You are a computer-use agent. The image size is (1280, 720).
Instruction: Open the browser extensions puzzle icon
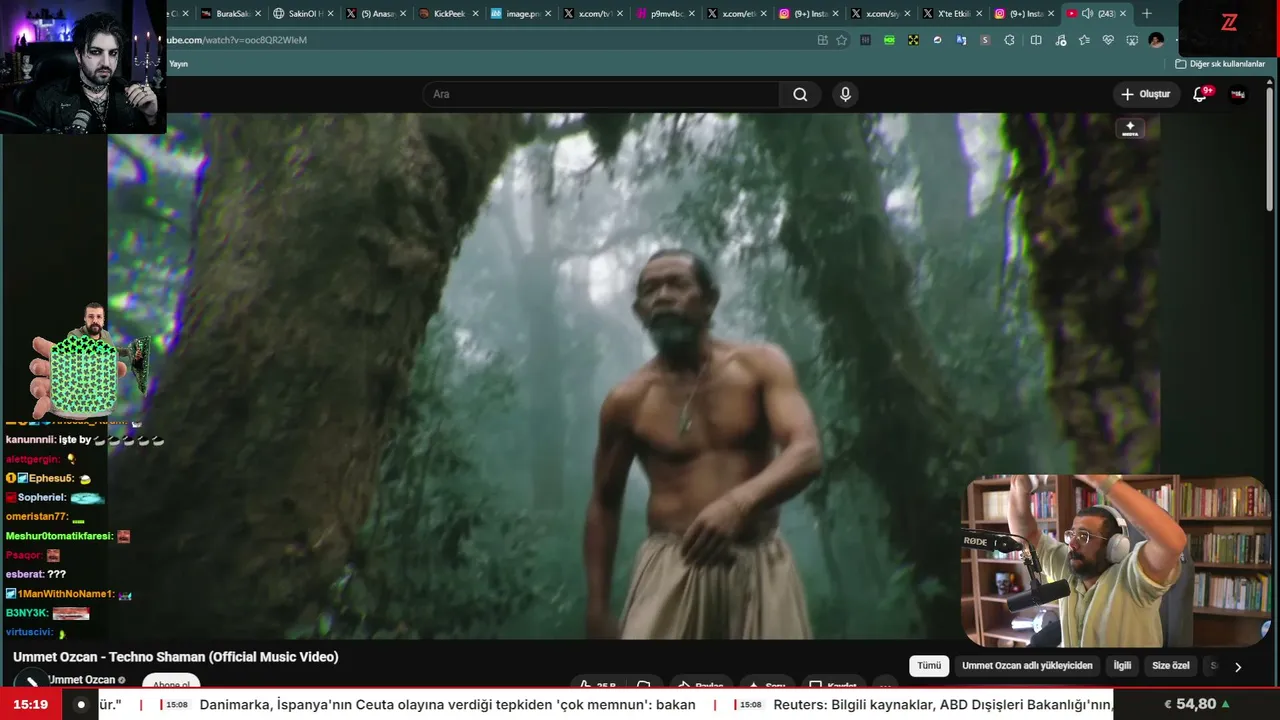(1009, 40)
